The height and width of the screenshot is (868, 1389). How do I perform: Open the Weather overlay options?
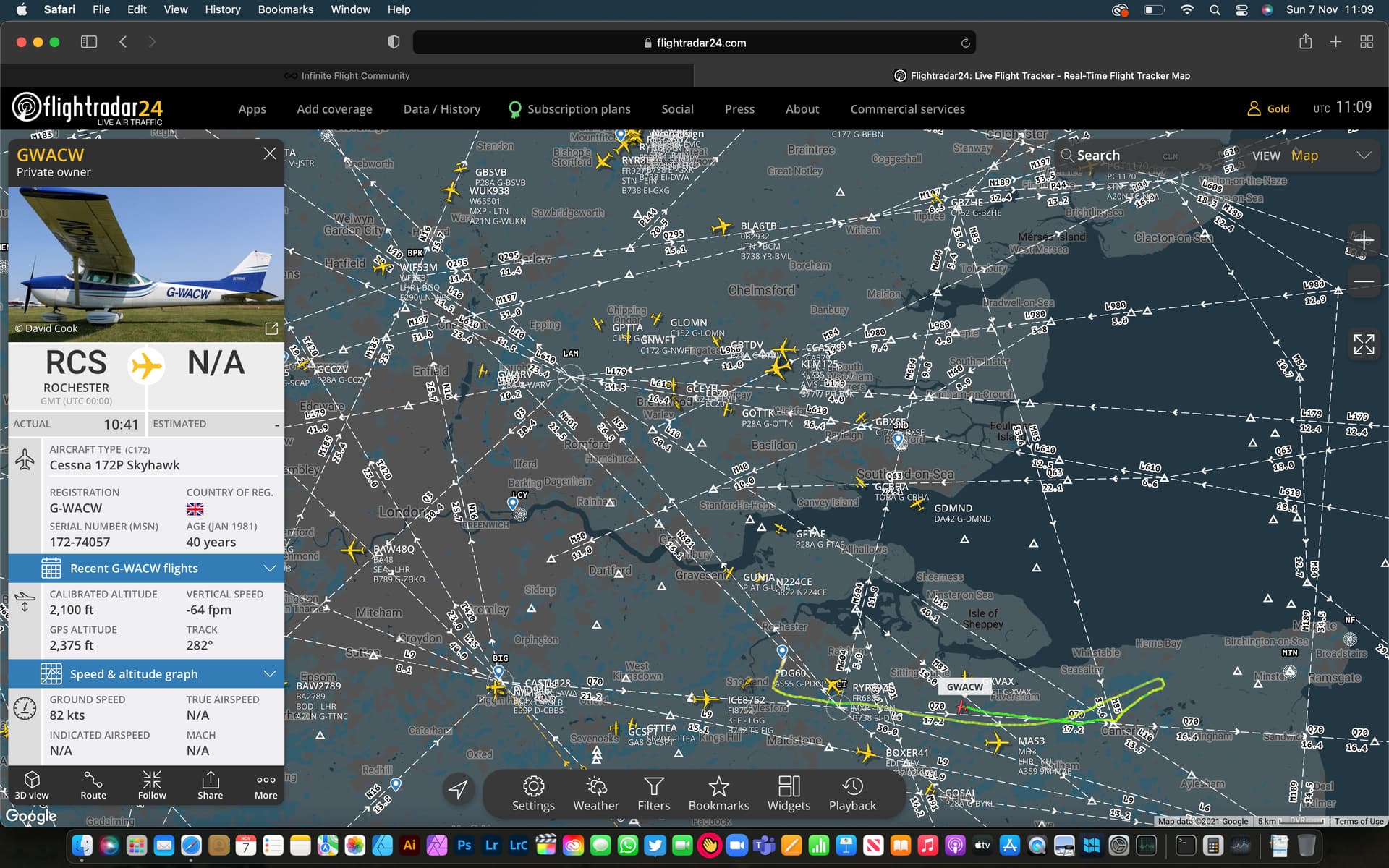[595, 793]
